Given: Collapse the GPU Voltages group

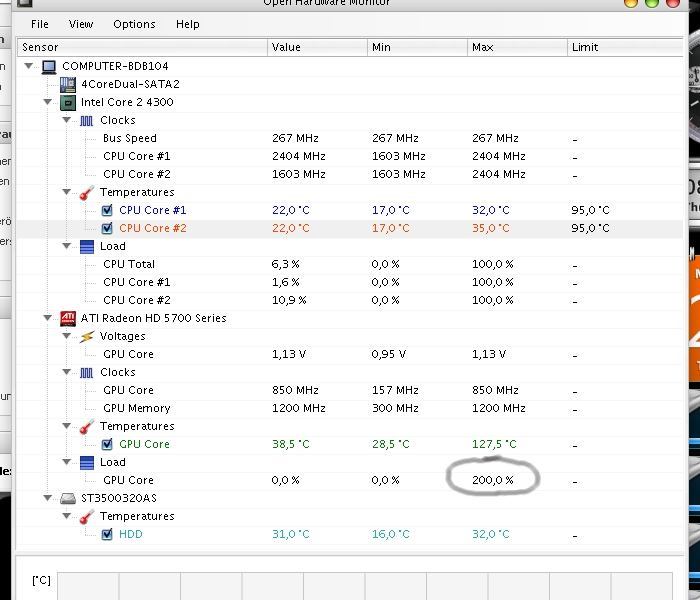Looking at the screenshot, I should [67, 336].
